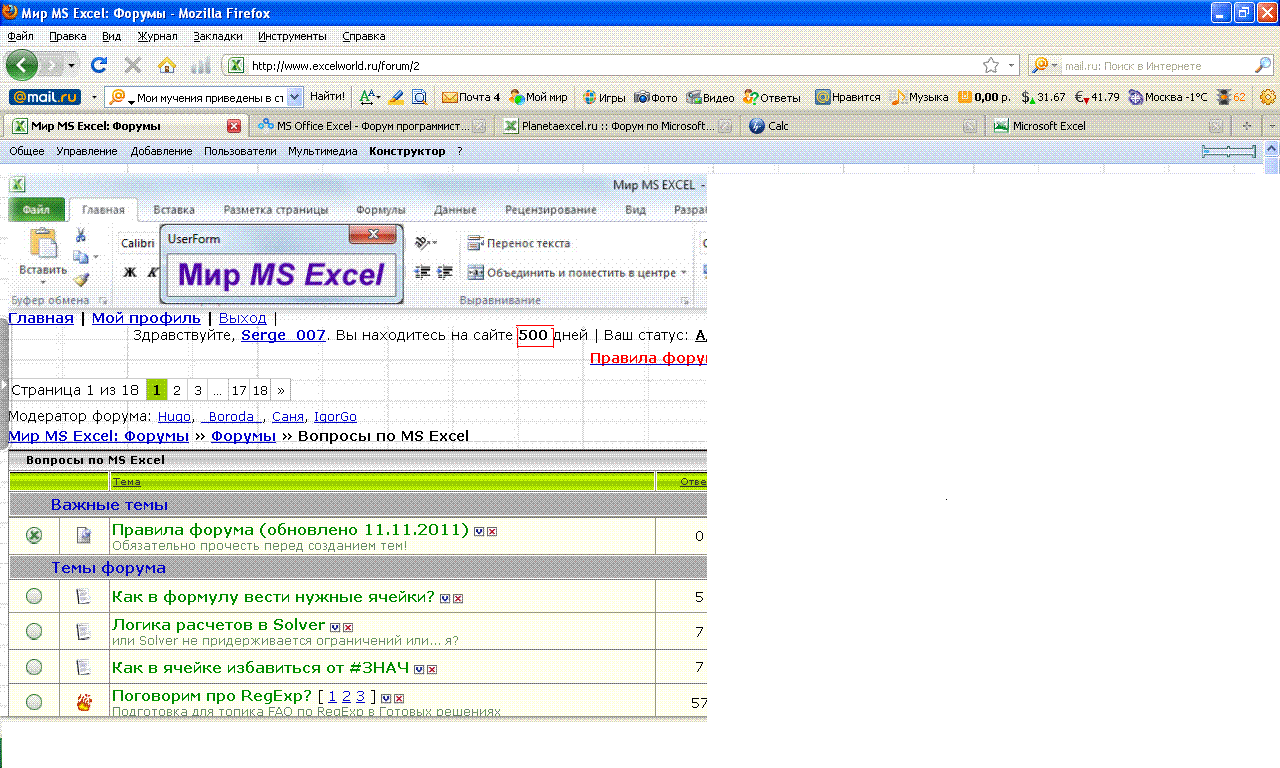Image resolution: width=1280 pixels, height=768 pixels.
Task: Open moderator Hugo's profile link
Action: click(174, 416)
